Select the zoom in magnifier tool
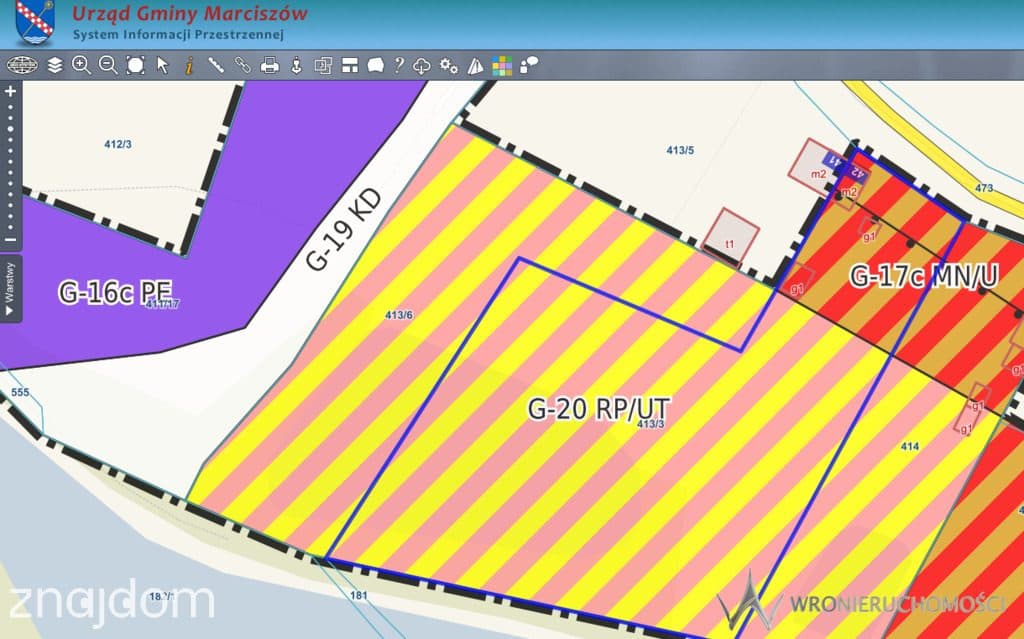Screen dimensions: 1024x639 81,65
